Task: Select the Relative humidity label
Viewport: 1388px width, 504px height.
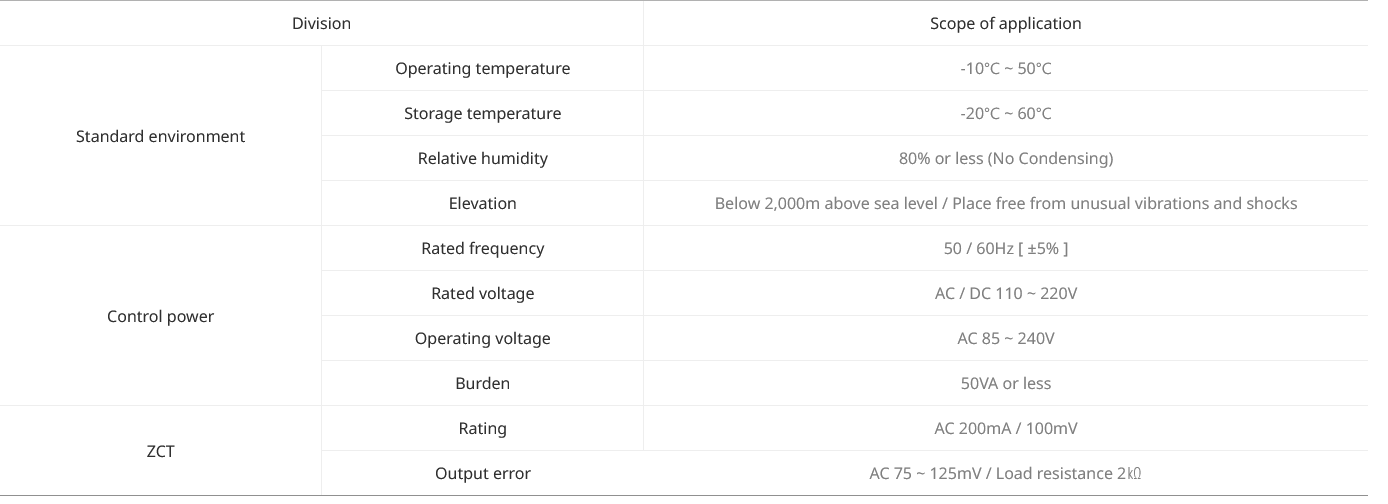Action: point(482,158)
